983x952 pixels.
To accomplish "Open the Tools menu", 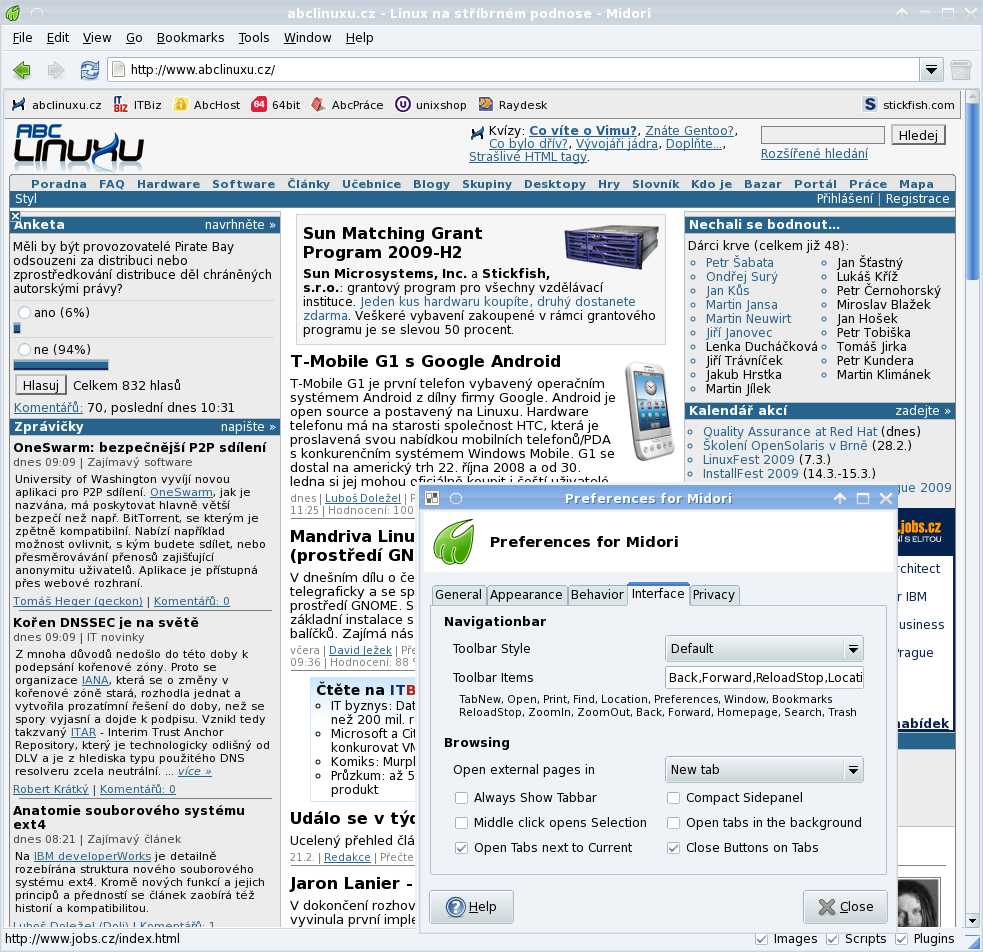I will click(x=254, y=38).
